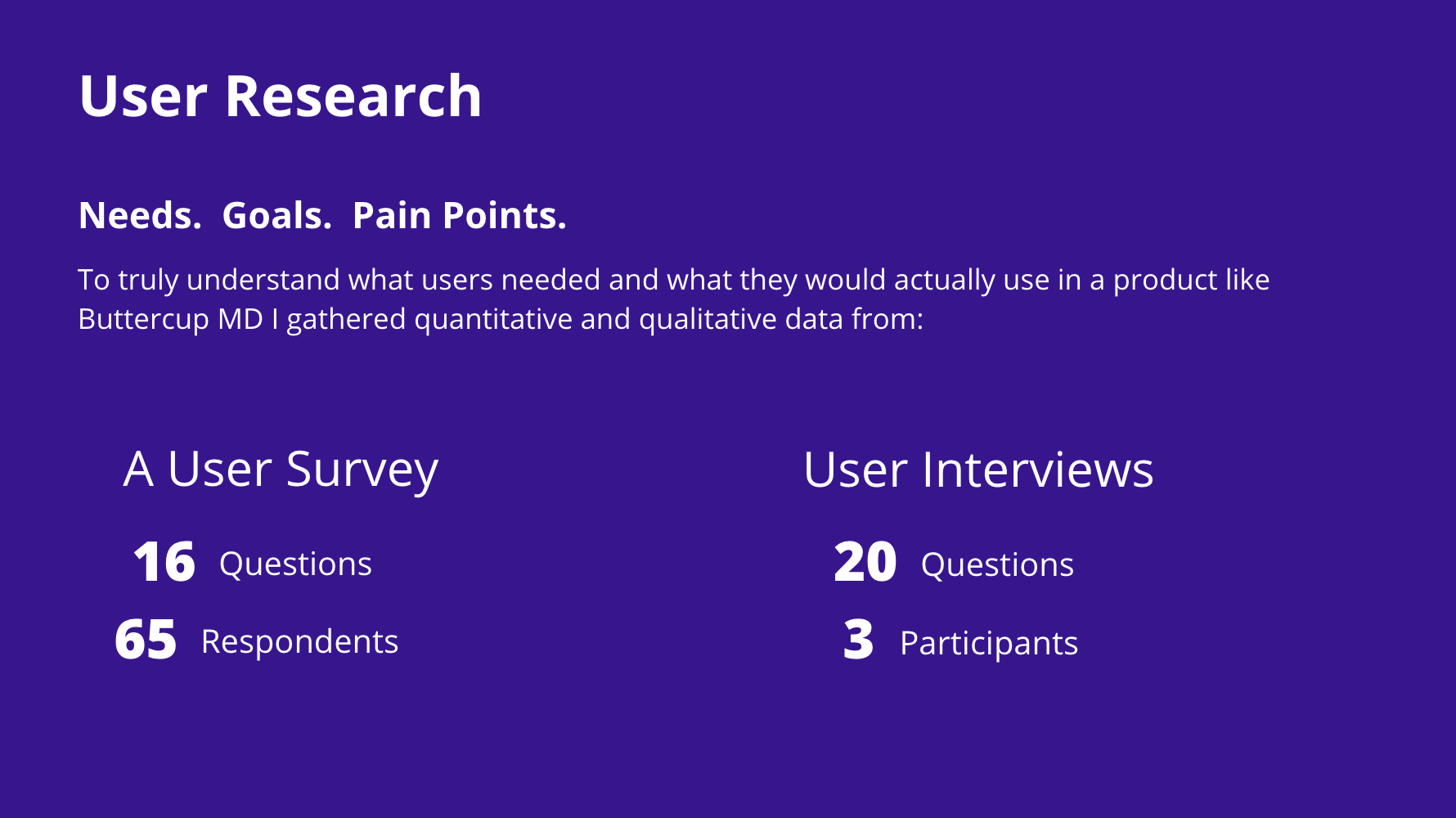
Task: Click the number 3 statistic
Action: tap(859, 640)
